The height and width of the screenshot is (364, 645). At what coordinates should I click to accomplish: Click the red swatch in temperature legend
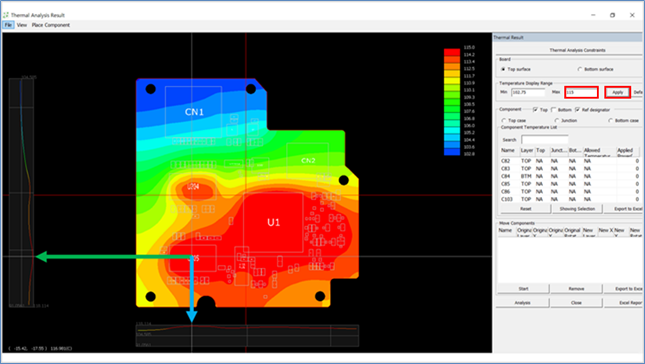452,52
